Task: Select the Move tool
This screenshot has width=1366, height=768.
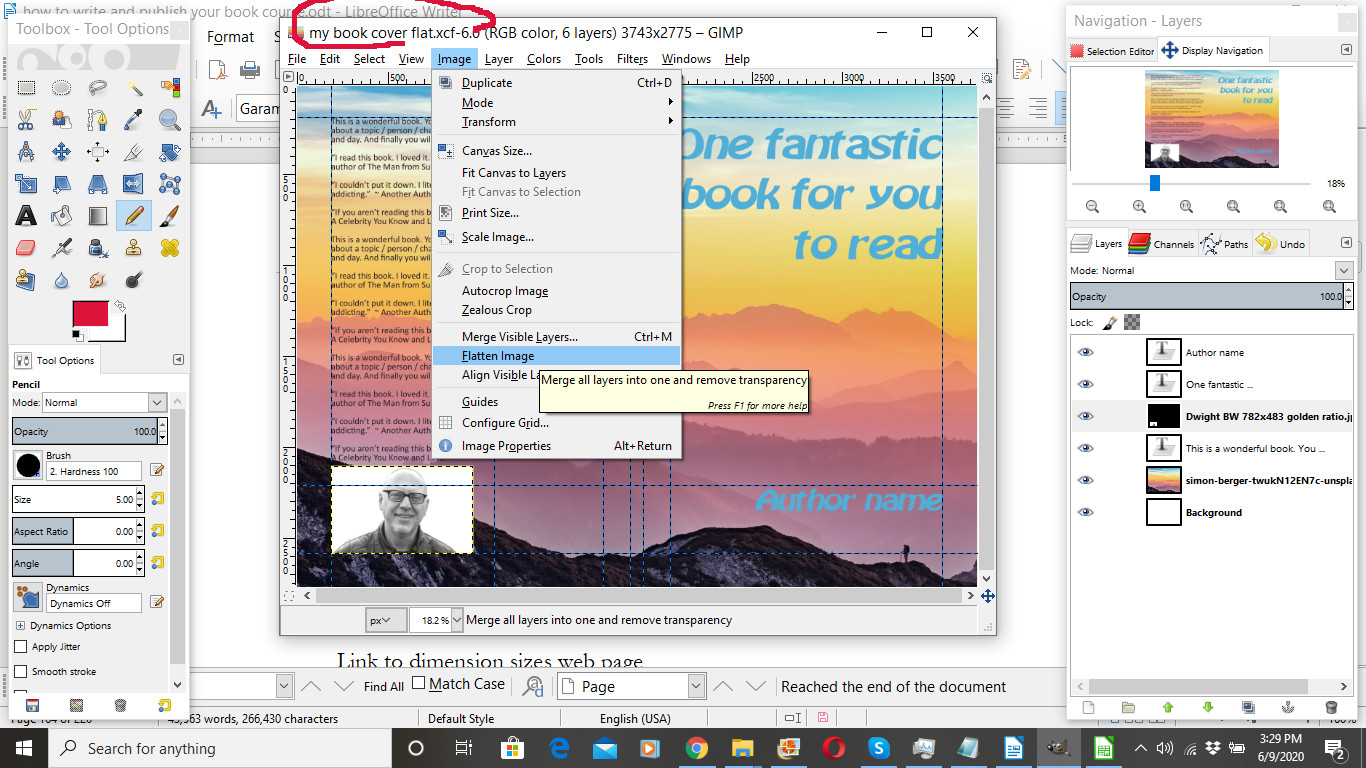Action: pos(61,152)
